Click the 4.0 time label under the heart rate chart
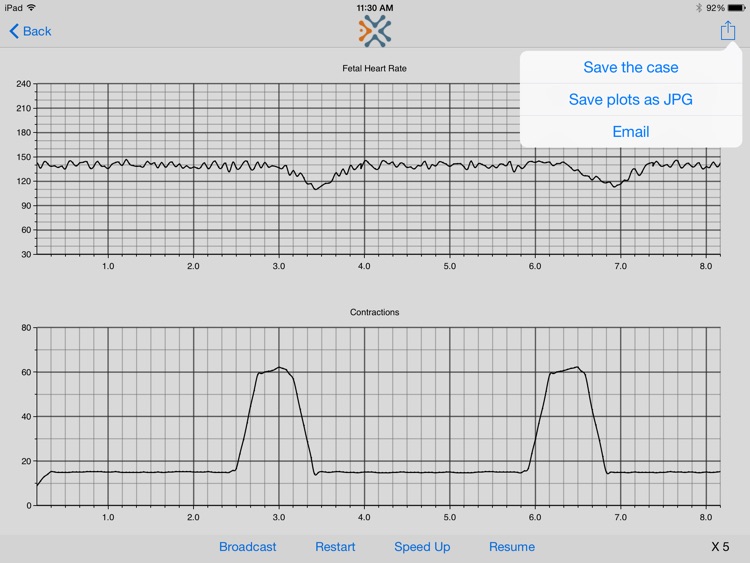Viewport: 750px width, 563px height. click(364, 266)
